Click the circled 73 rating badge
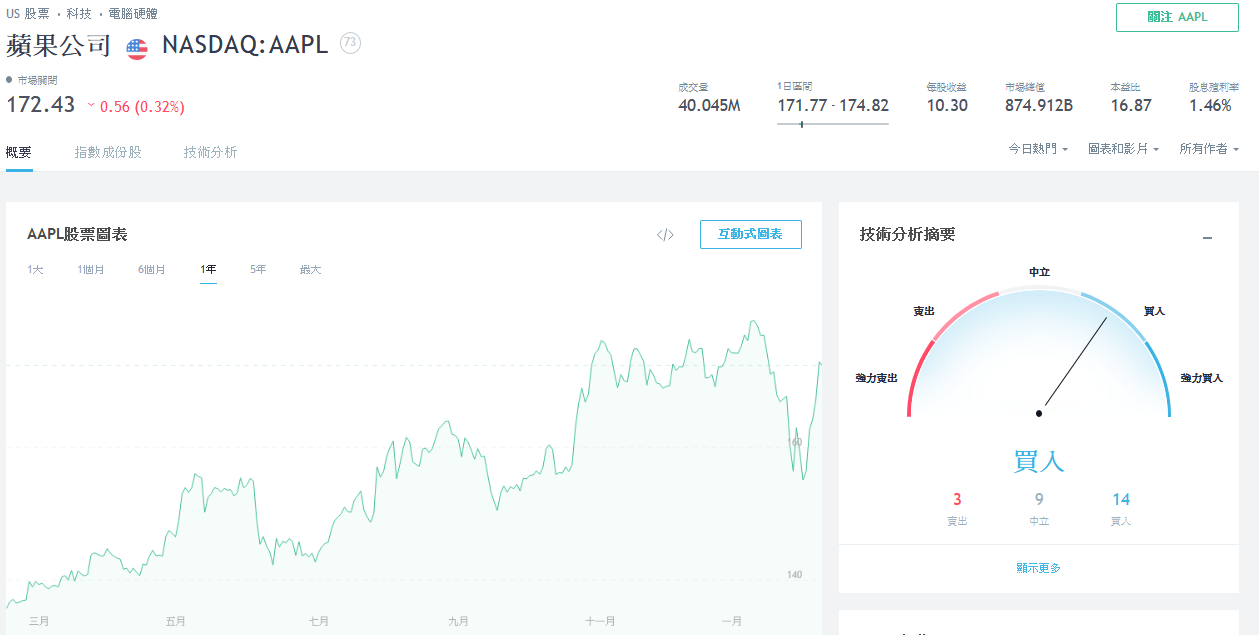 click(350, 43)
